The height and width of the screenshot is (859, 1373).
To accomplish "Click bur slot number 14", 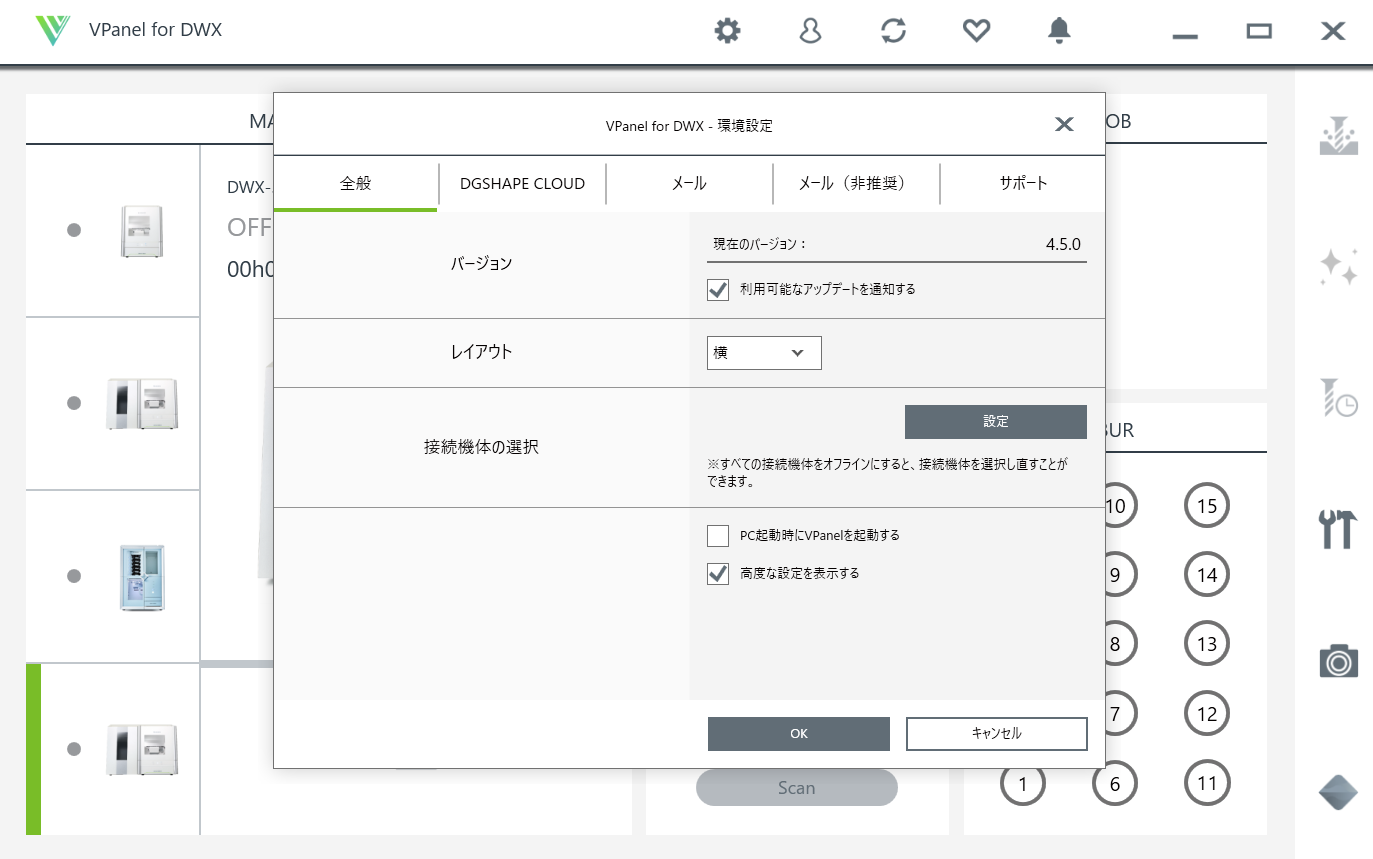I will [1207, 575].
